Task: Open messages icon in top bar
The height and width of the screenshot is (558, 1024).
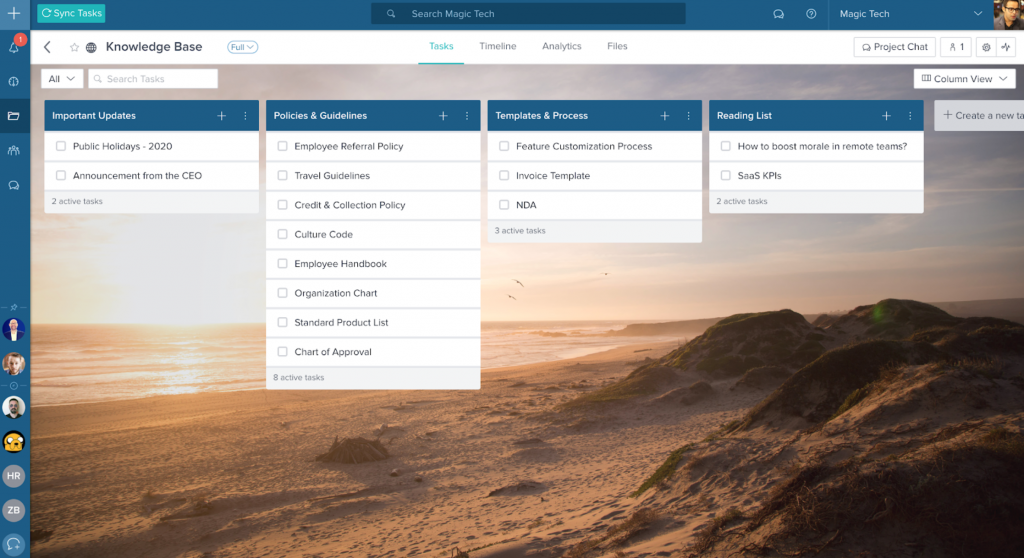Action: [778, 14]
